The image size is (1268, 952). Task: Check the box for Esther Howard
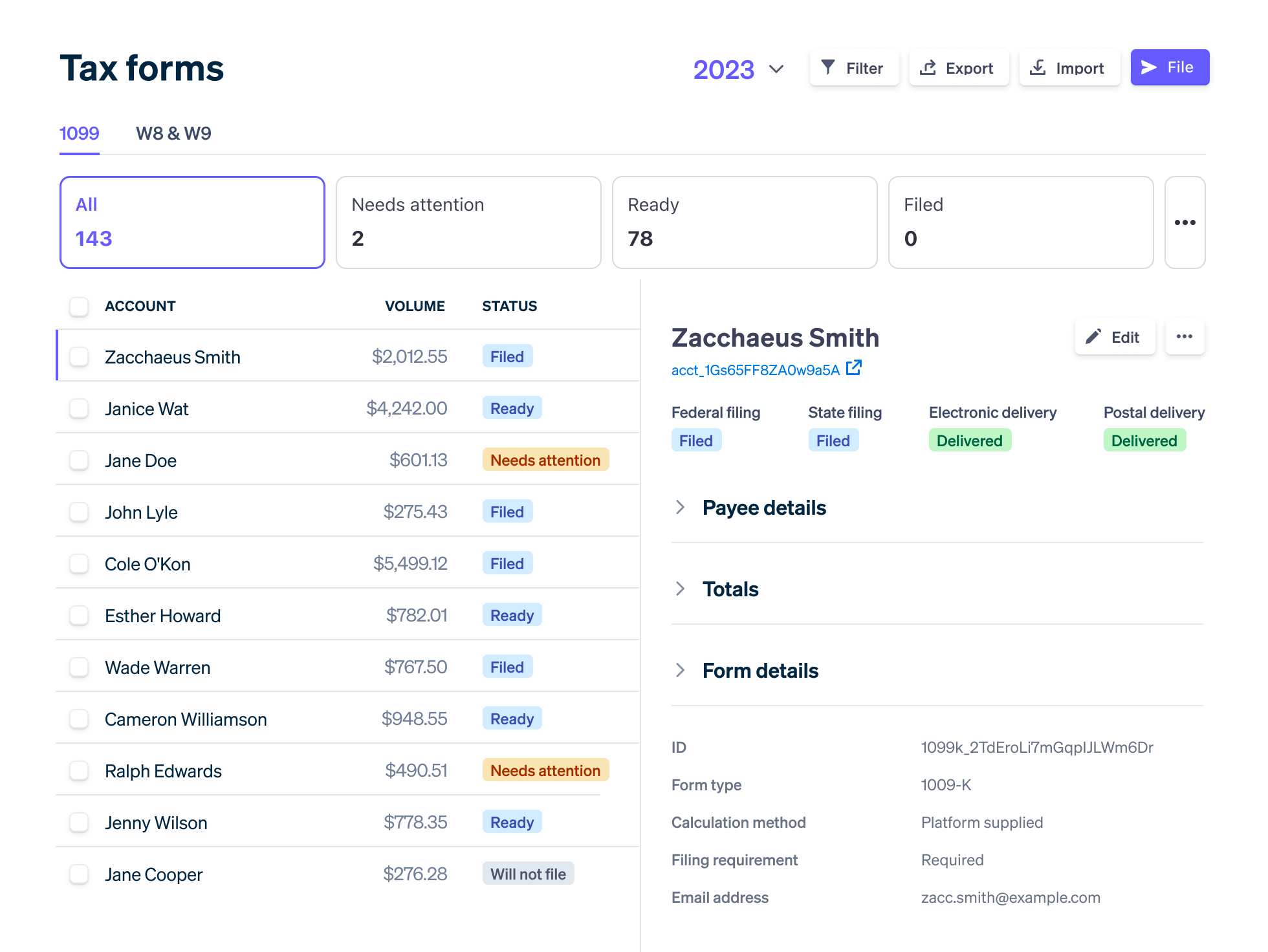point(79,615)
